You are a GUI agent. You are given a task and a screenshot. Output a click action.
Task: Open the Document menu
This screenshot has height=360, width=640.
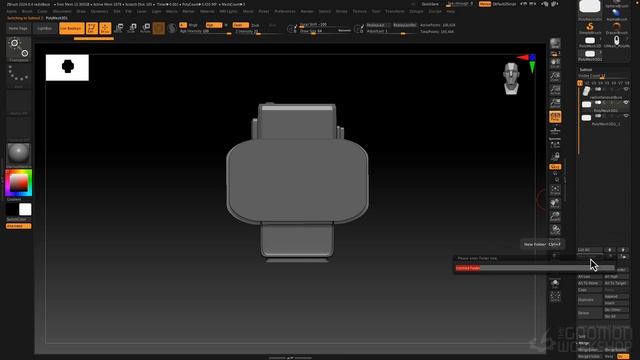click(62, 11)
